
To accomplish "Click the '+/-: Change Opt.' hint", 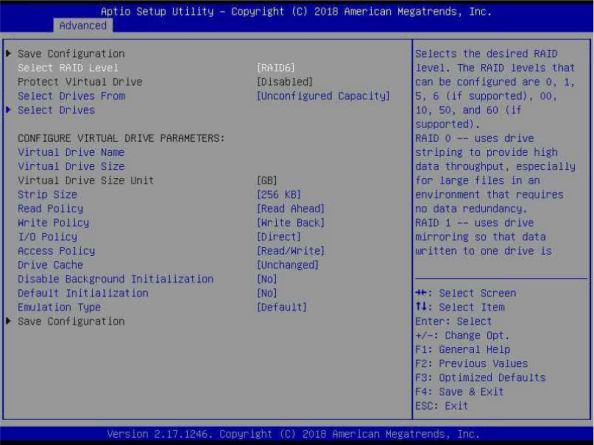I will 462,336.
